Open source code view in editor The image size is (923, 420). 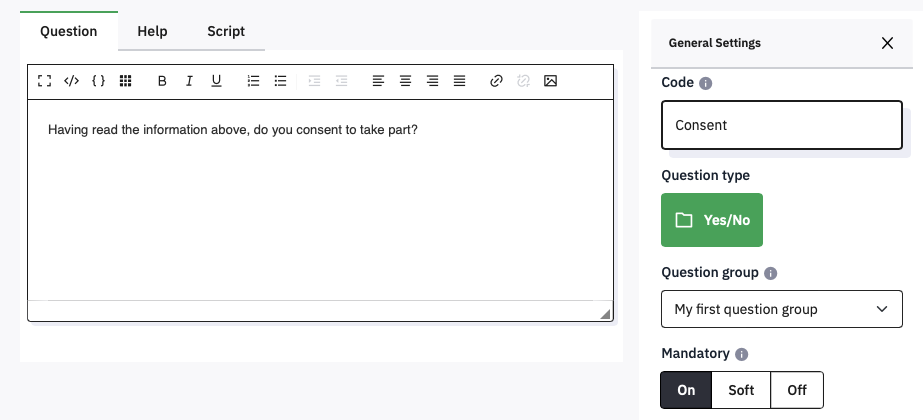[x=71, y=81]
